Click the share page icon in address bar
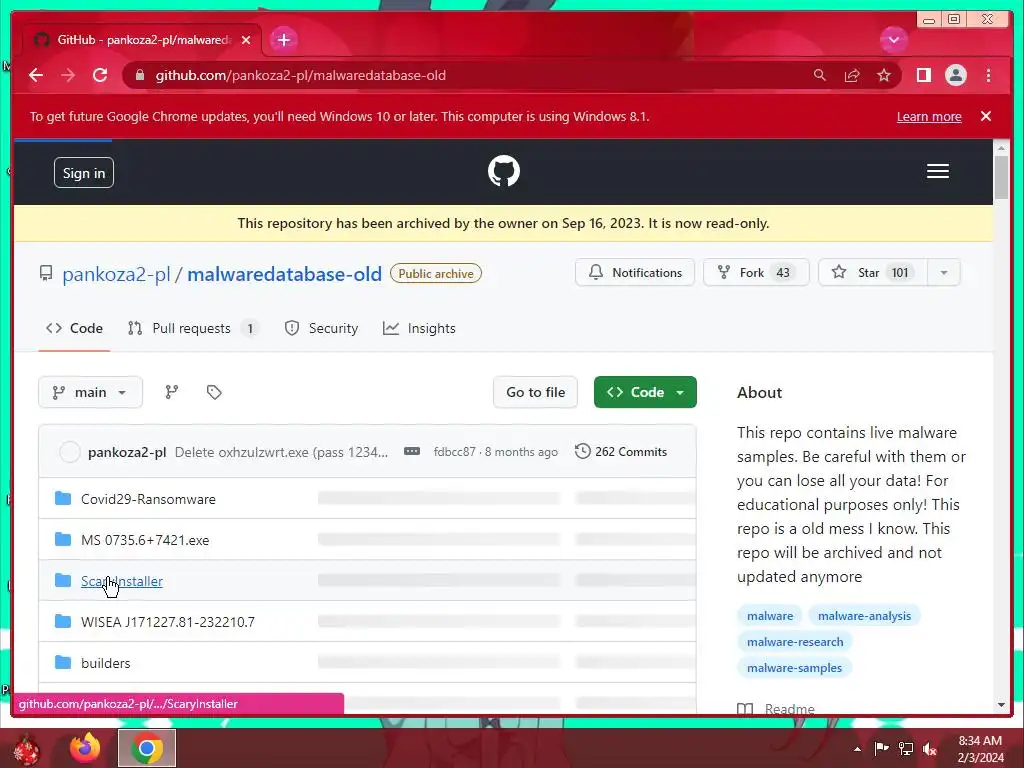 pos(852,75)
